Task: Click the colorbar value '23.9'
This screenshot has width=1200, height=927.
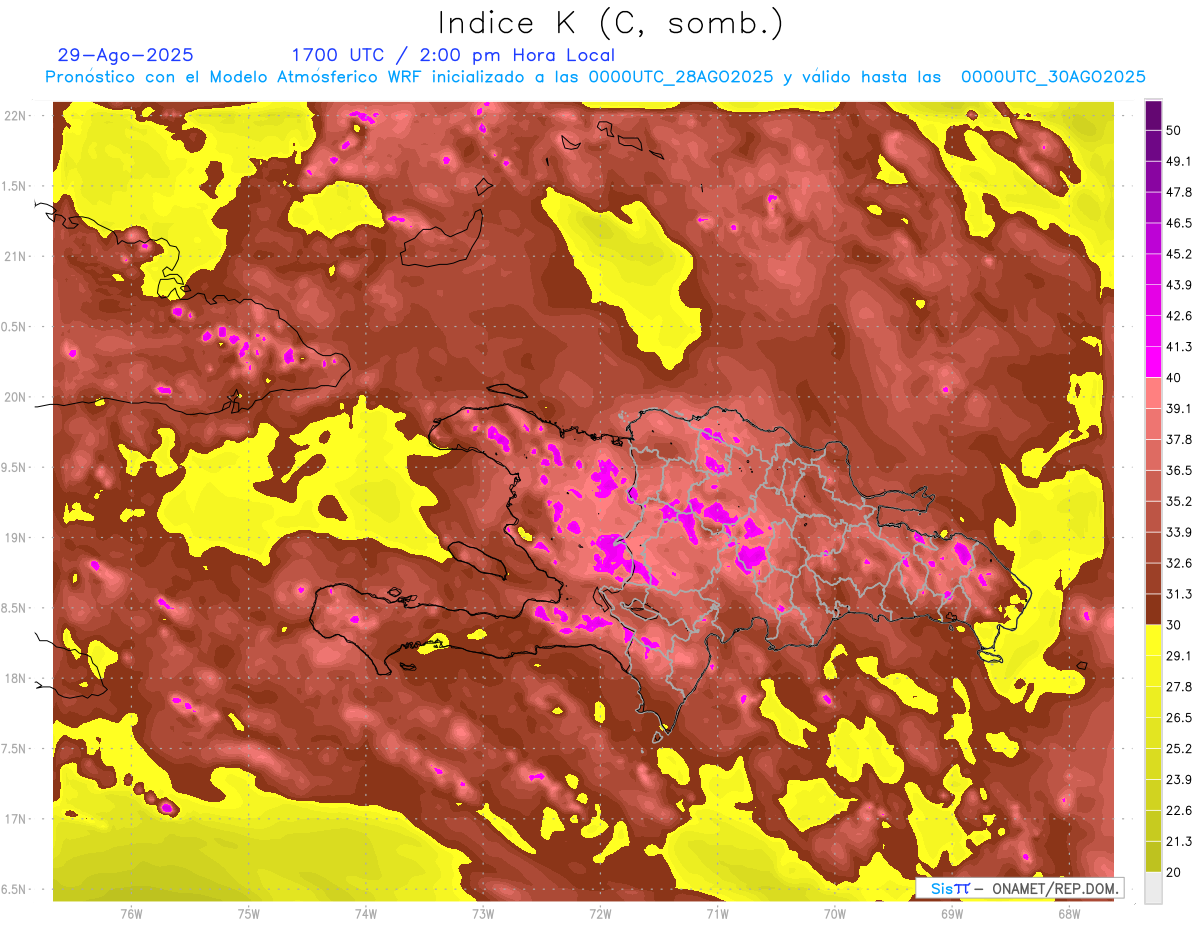Action: tap(1178, 780)
